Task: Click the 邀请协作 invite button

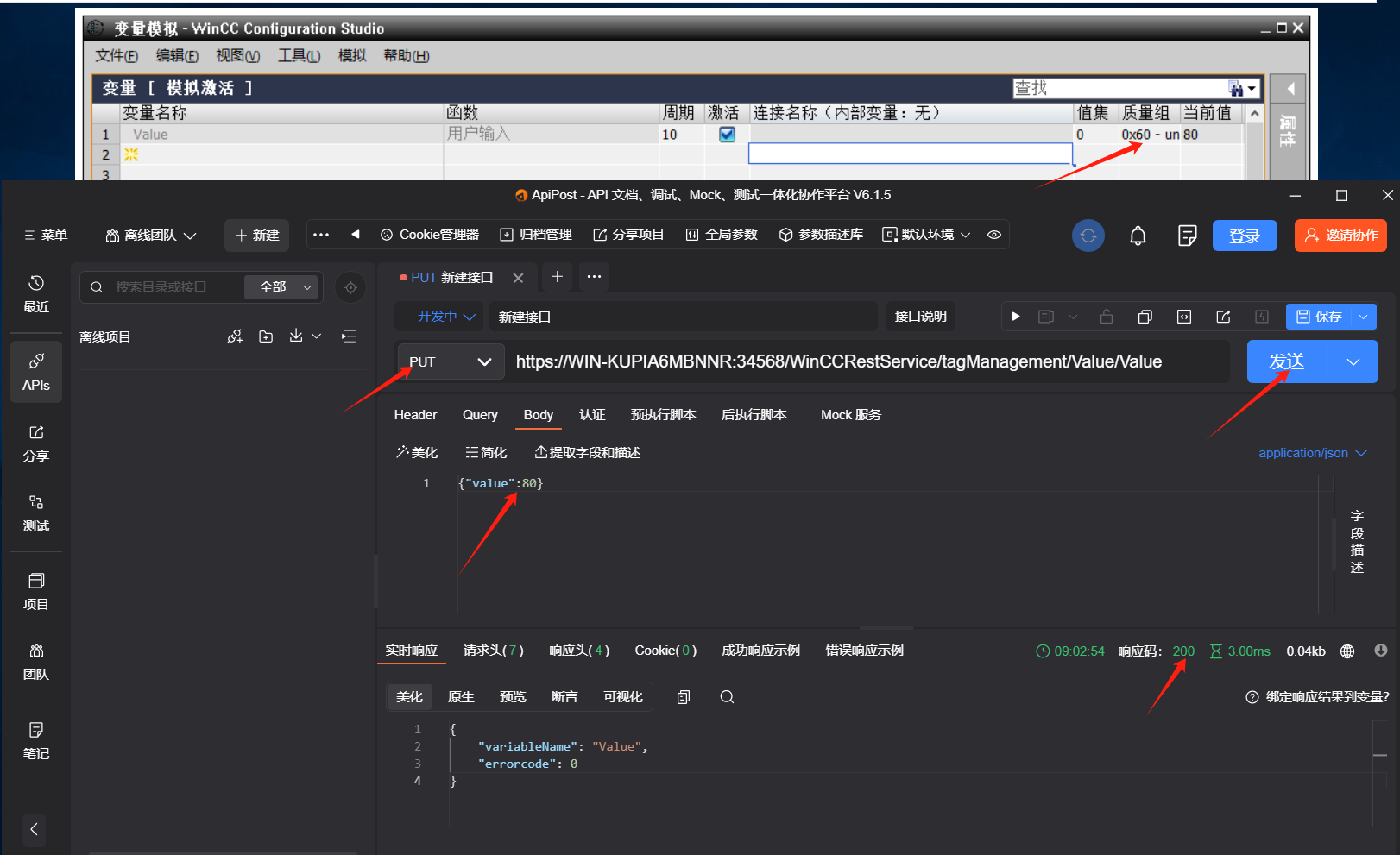Action: click(x=1340, y=236)
